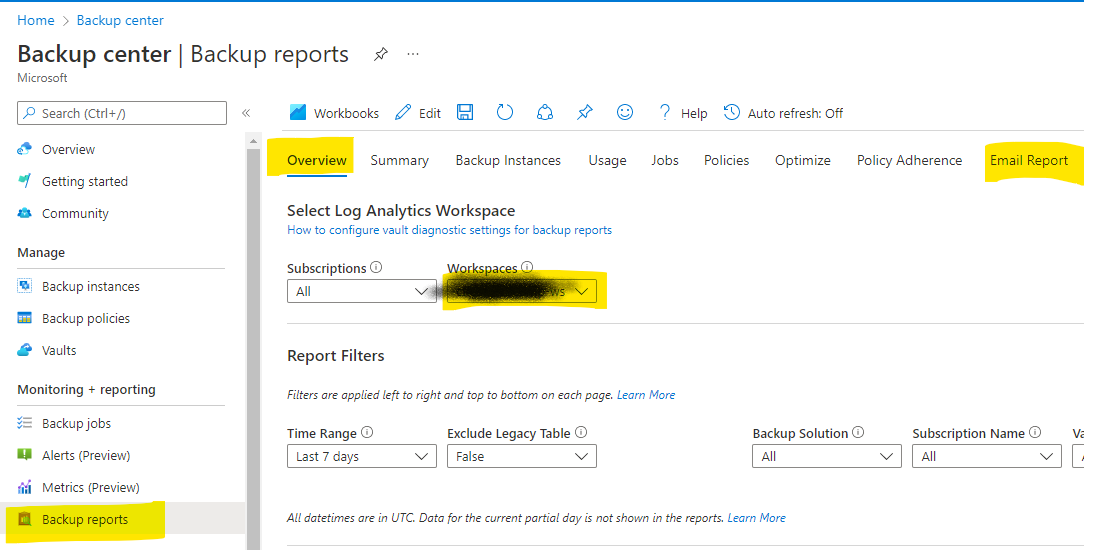Open feedback smiley icon

(625, 112)
